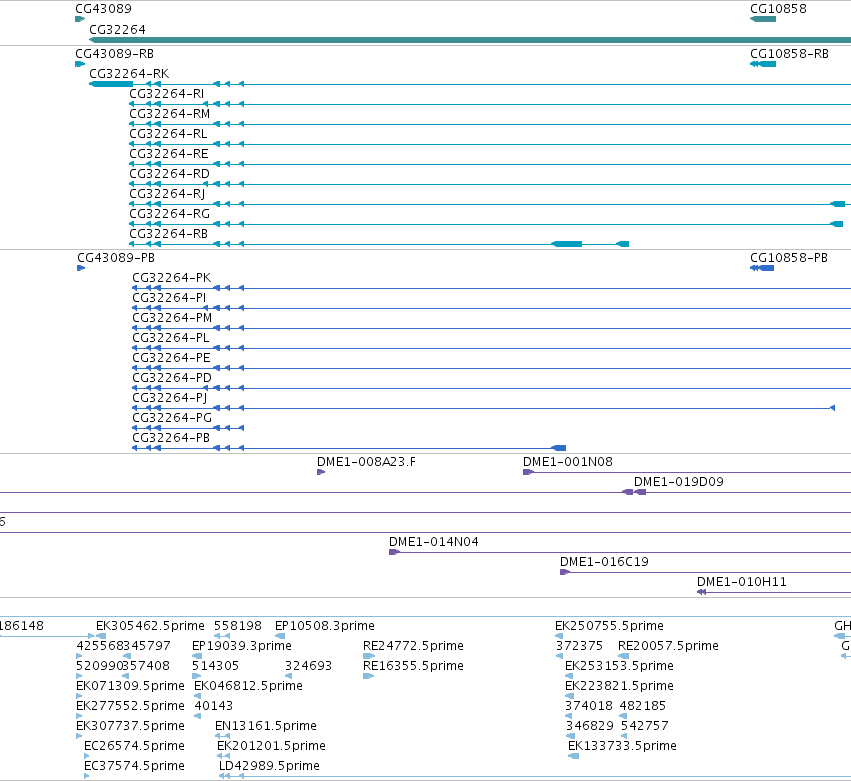Select the CG32264-RL transcript label
This screenshot has width=851, height=781.
(168, 134)
